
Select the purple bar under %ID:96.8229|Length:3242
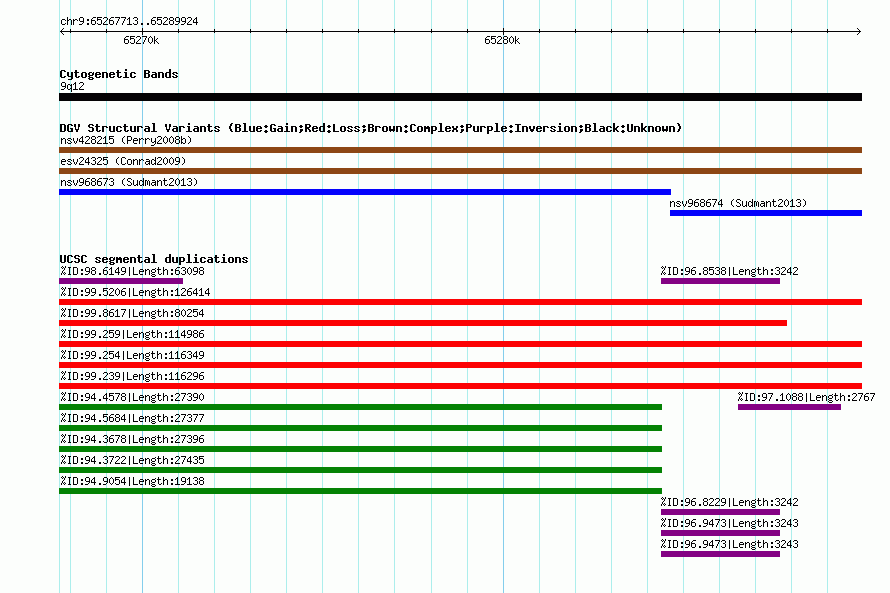(x=720, y=512)
